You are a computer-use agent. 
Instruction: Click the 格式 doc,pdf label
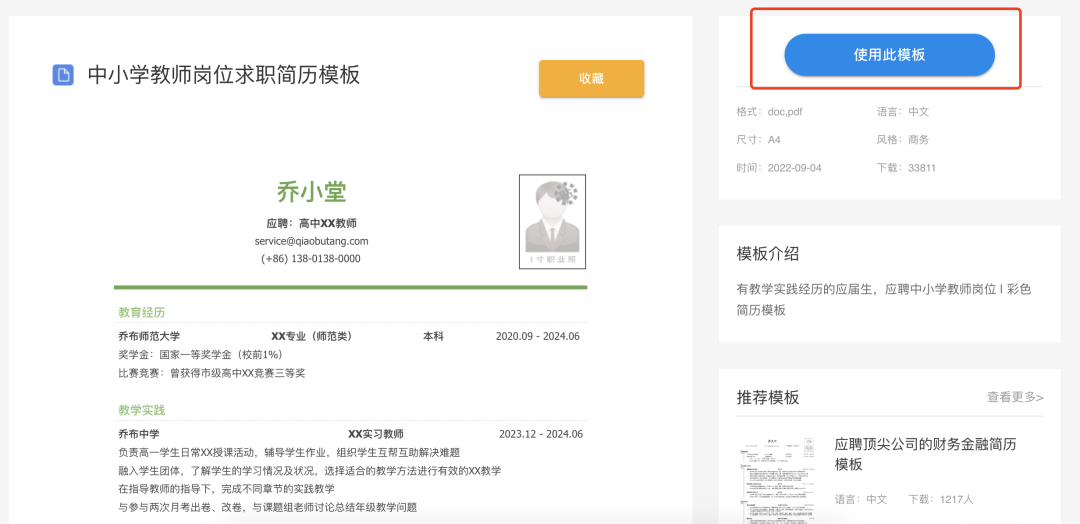(768, 112)
